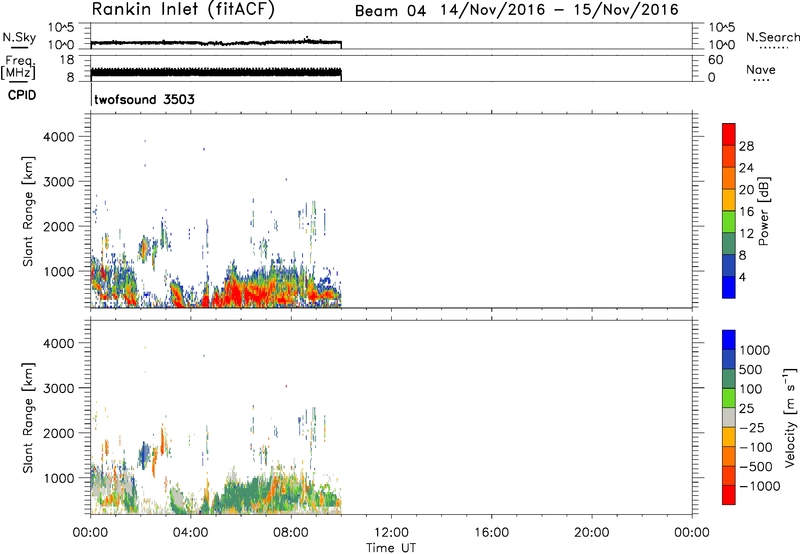
Task: Click the green velocity patch near 06:00
Action: tap(244, 497)
